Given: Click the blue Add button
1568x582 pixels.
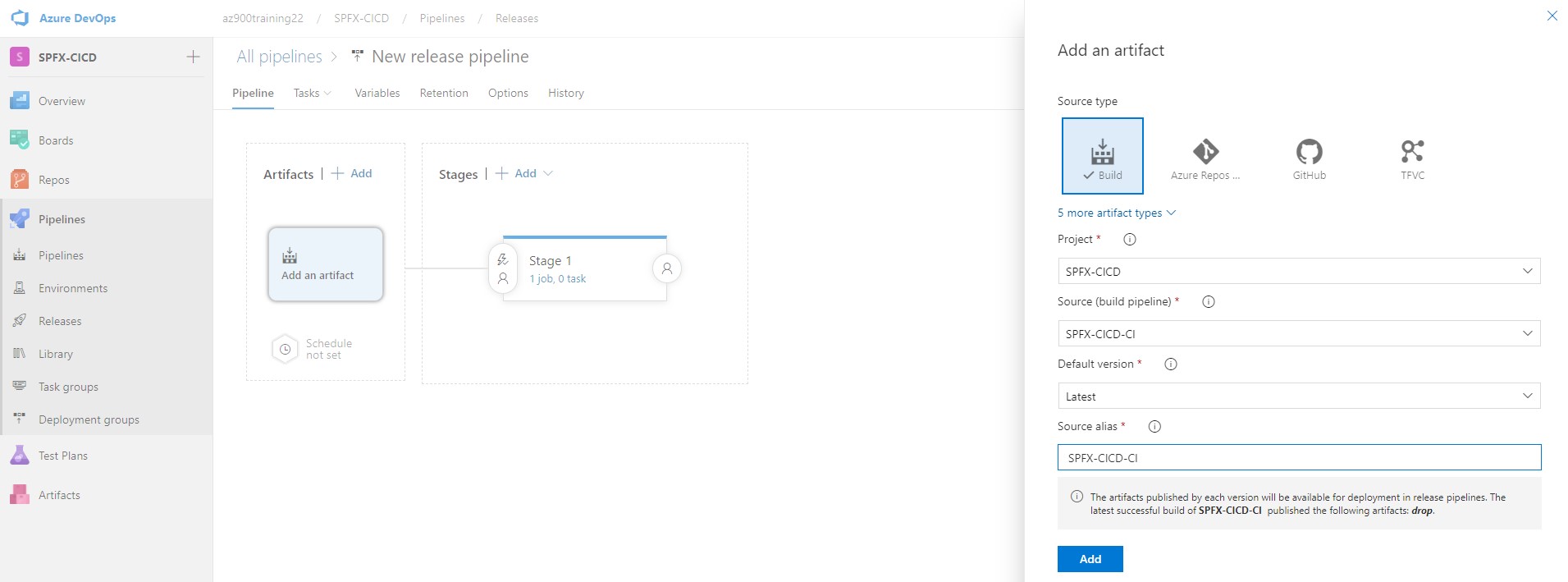Looking at the screenshot, I should click(x=1090, y=559).
